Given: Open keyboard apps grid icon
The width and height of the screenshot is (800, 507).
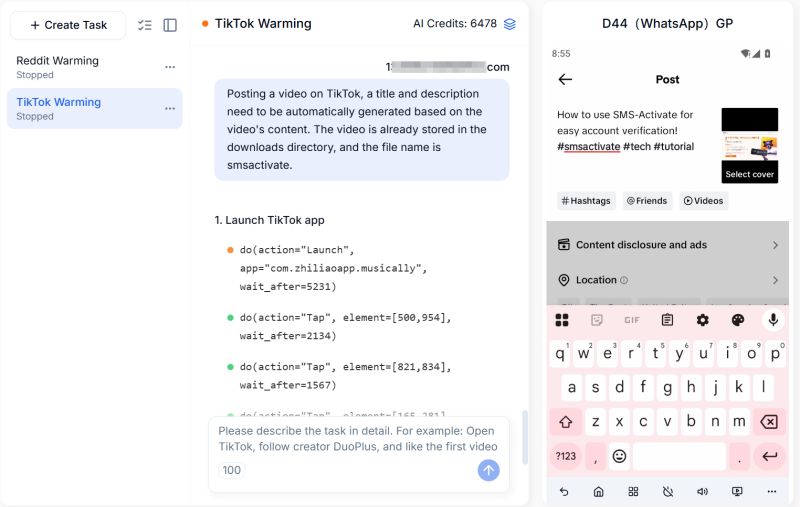Looking at the screenshot, I should point(562,320).
